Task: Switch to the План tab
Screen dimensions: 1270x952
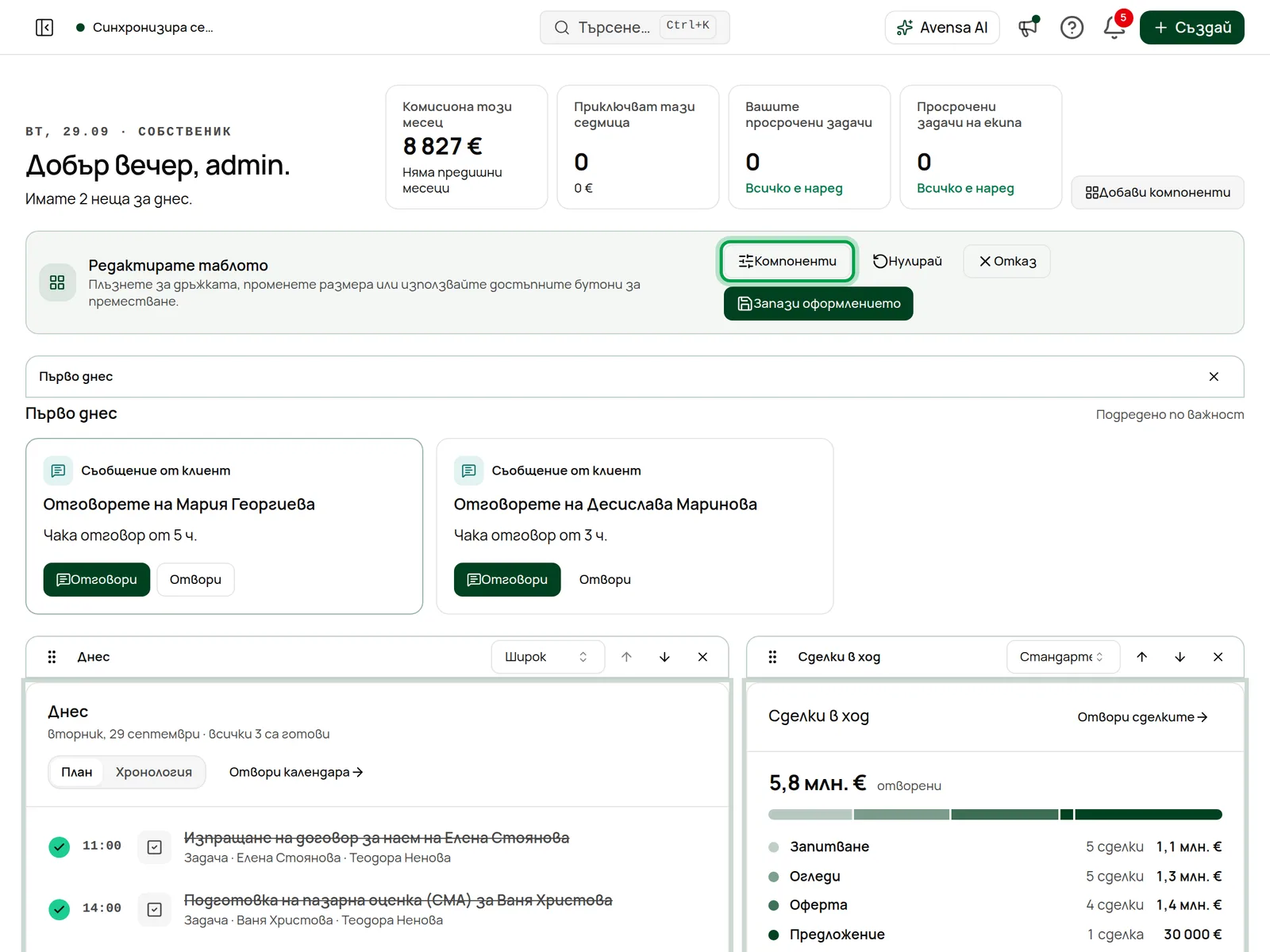Action: pyautogui.click(x=77, y=772)
